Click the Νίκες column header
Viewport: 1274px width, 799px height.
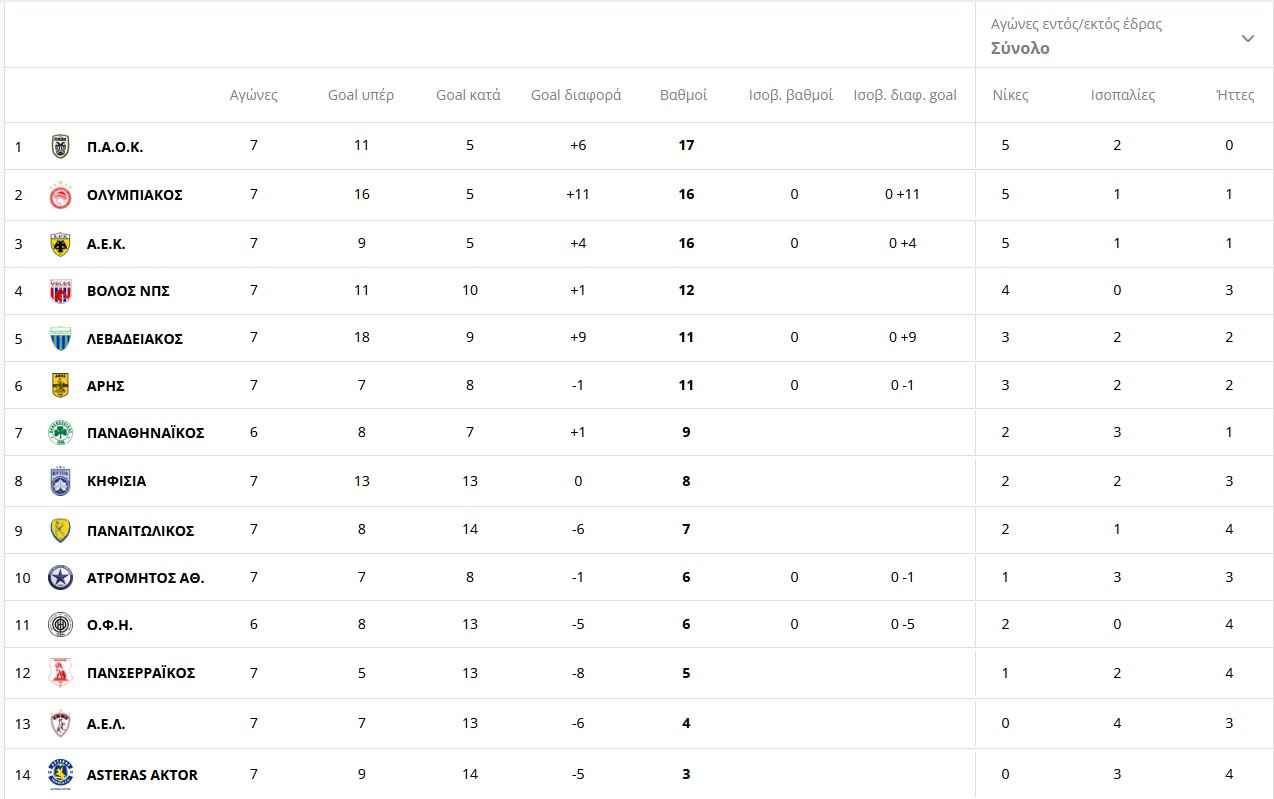coord(1010,95)
